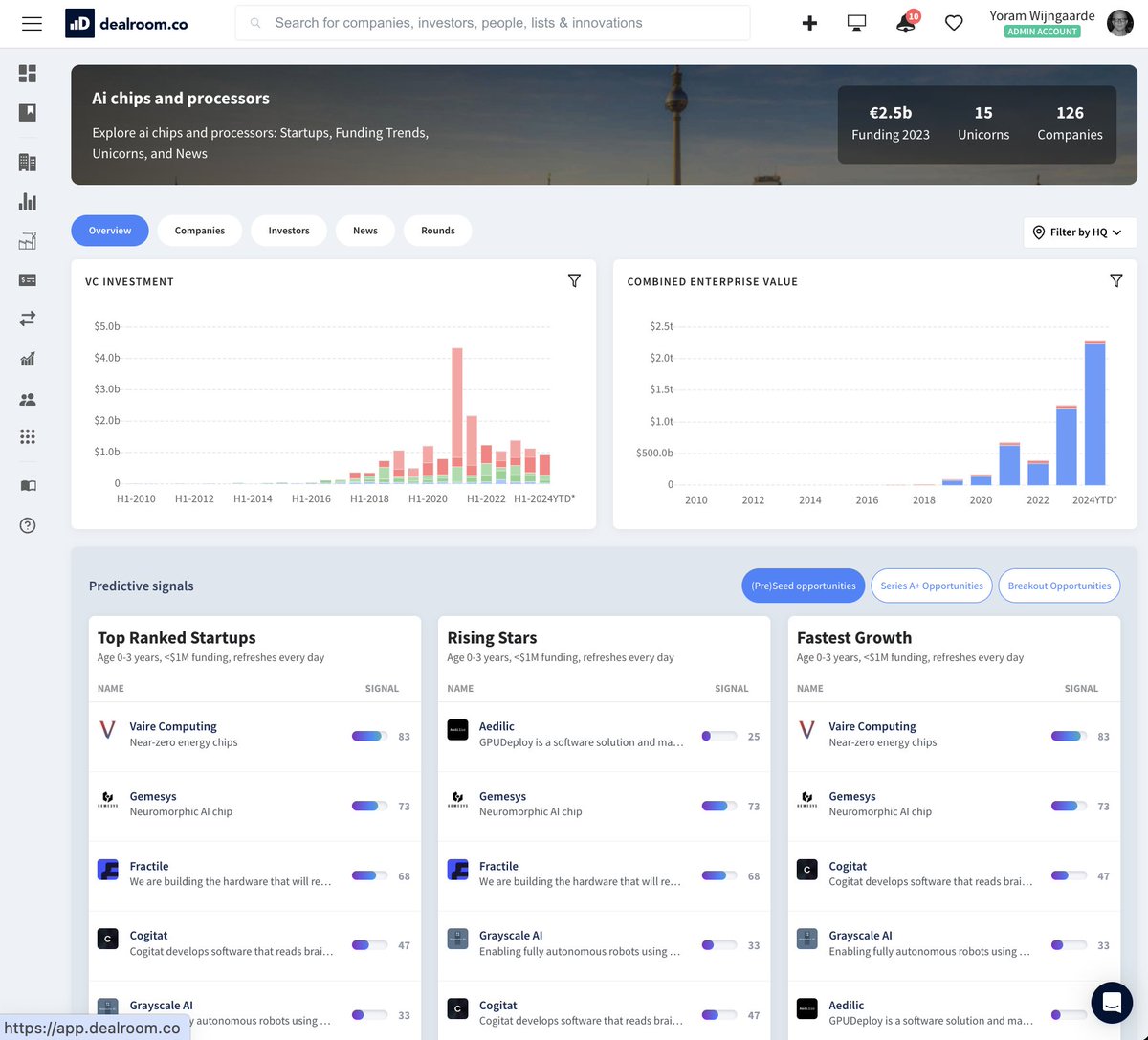This screenshot has width=1148, height=1040.
Task: Filter the Combined Enterprise Value chart
Action: tap(1115, 280)
